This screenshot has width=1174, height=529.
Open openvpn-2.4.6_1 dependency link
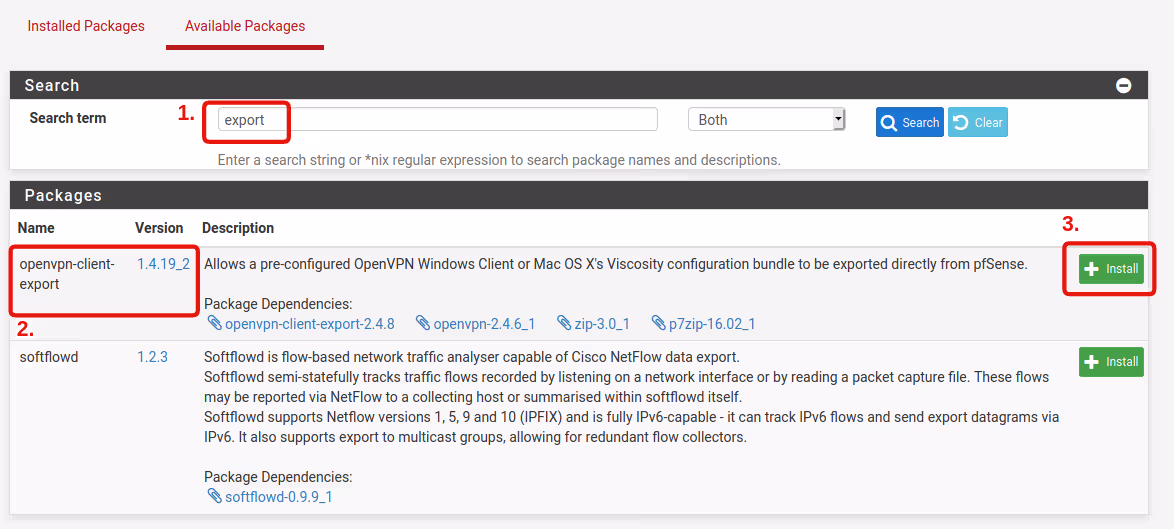coord(484,324)
